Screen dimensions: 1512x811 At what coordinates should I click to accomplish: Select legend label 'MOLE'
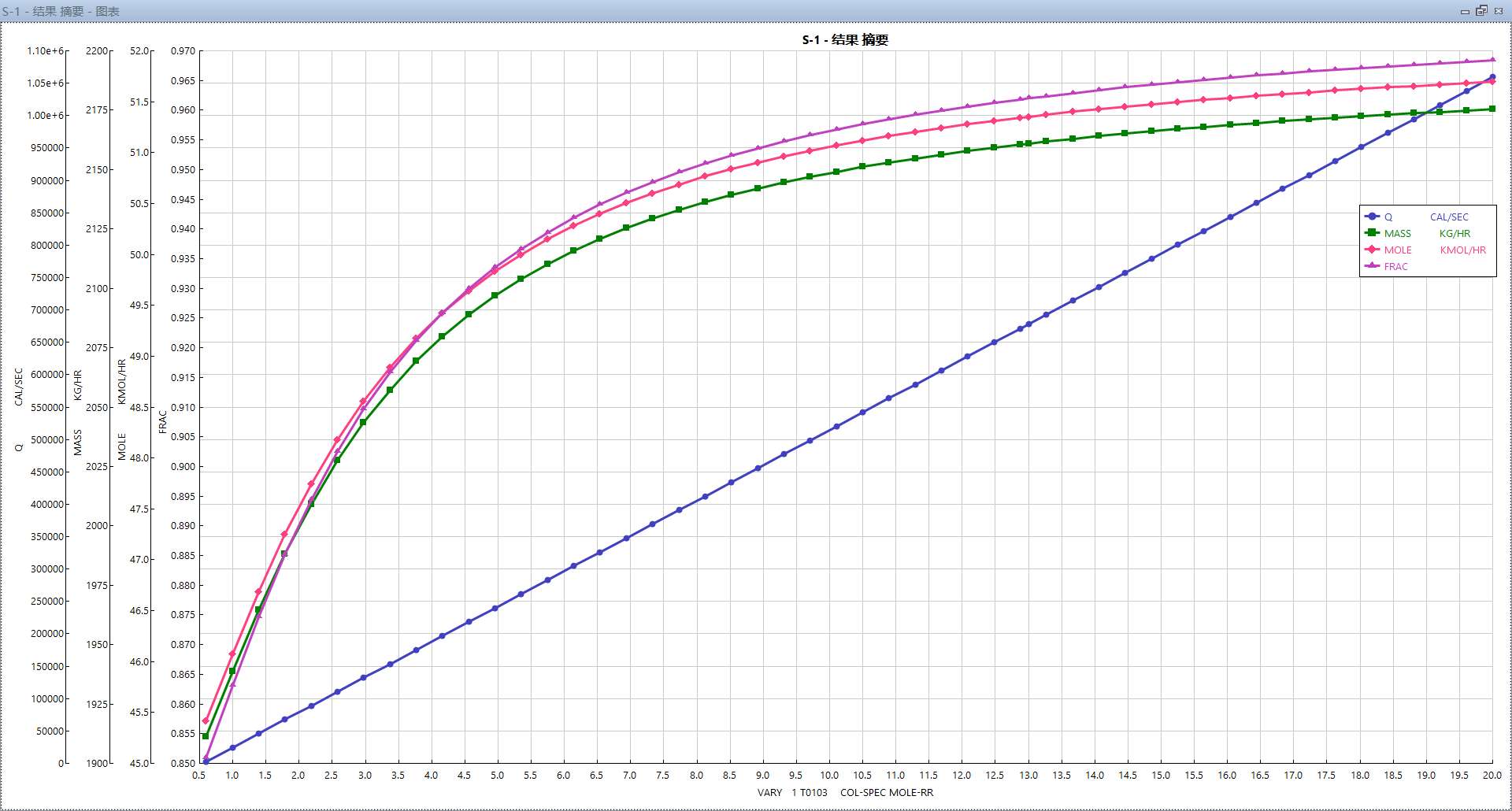click(x=1398, y=250)
